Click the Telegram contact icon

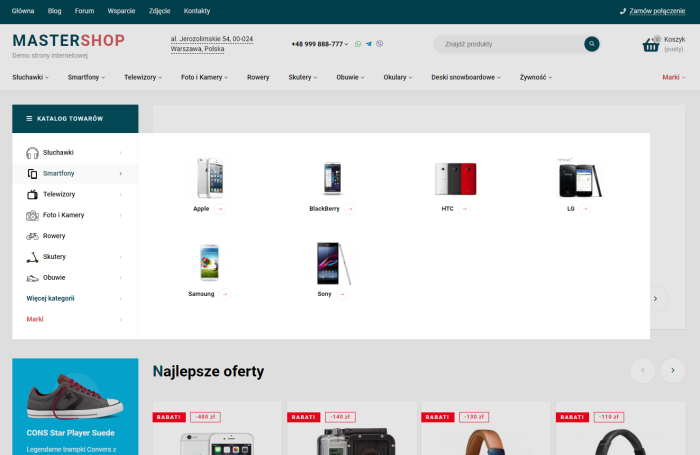click(369, 44)
